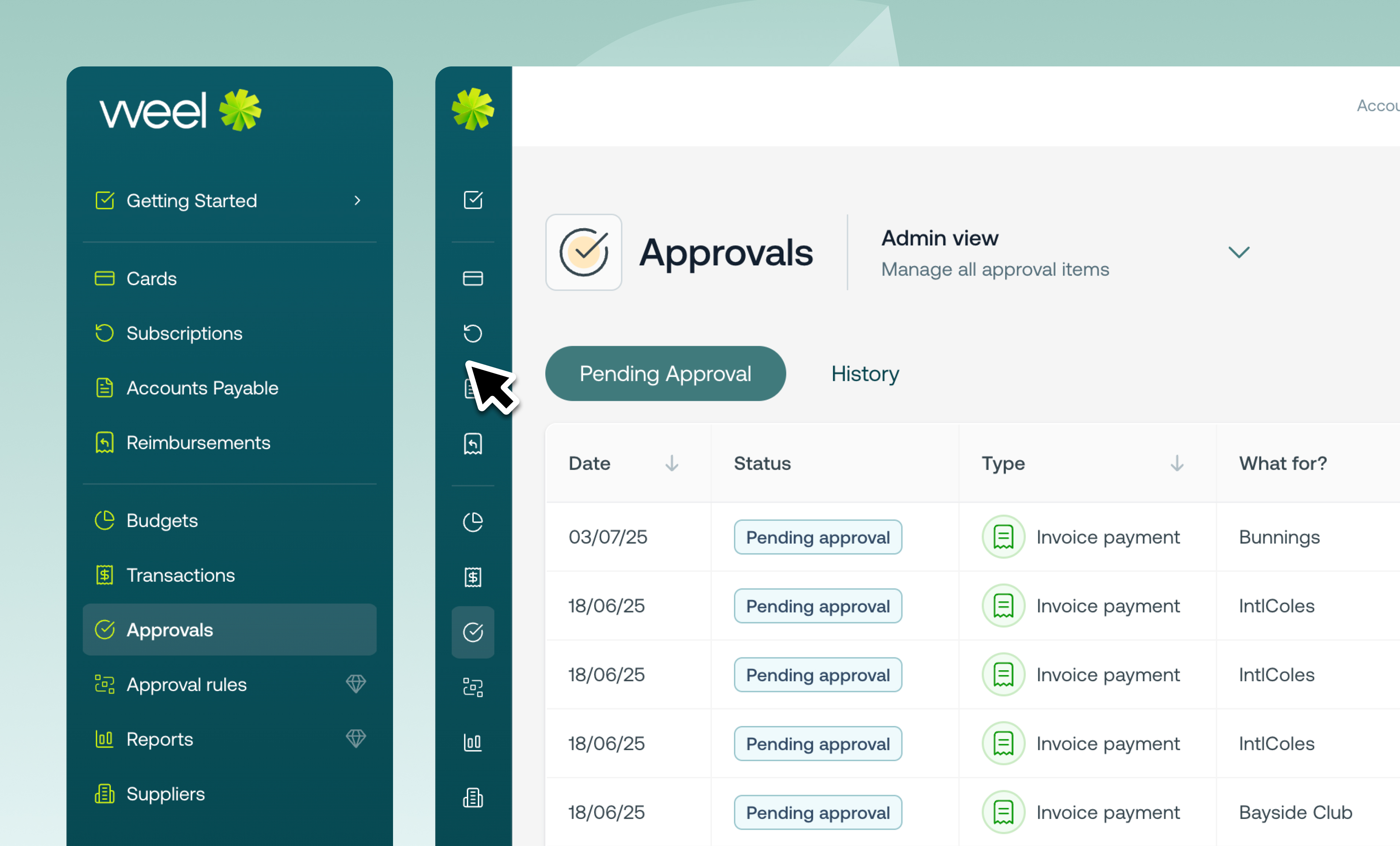Open Accounts Payable in the expanded sidebar
The height and width of the screenshot is (846, 1400).
point(202,388)
